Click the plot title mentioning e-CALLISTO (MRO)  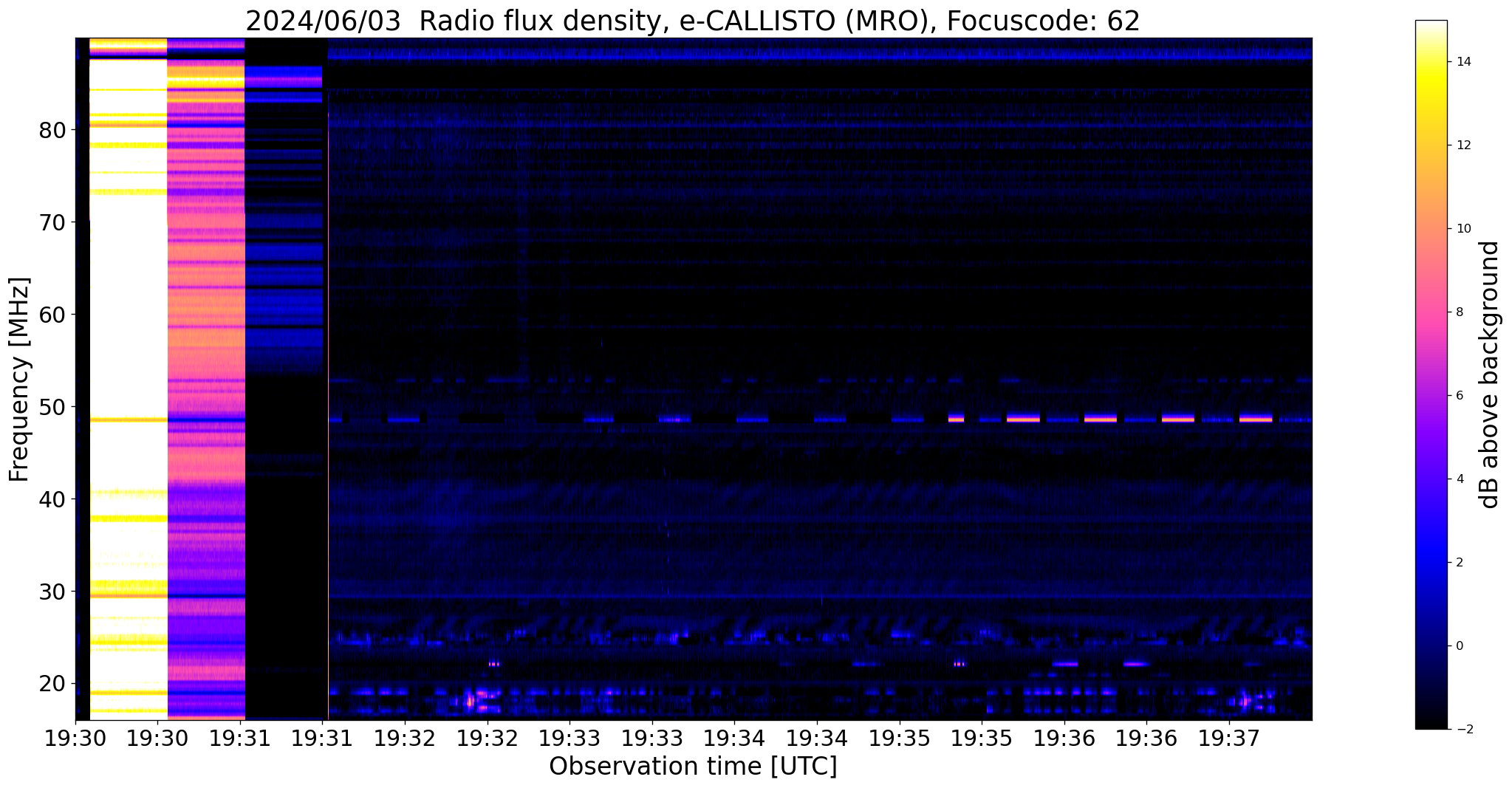click(693, 21)
